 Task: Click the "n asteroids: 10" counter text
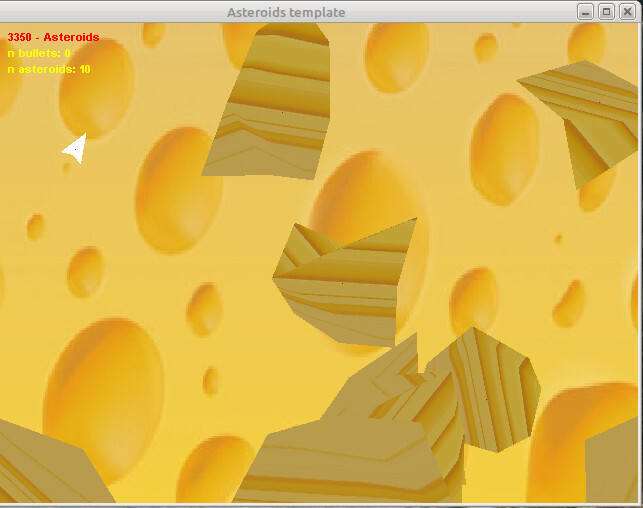click(x=49, y=69)
